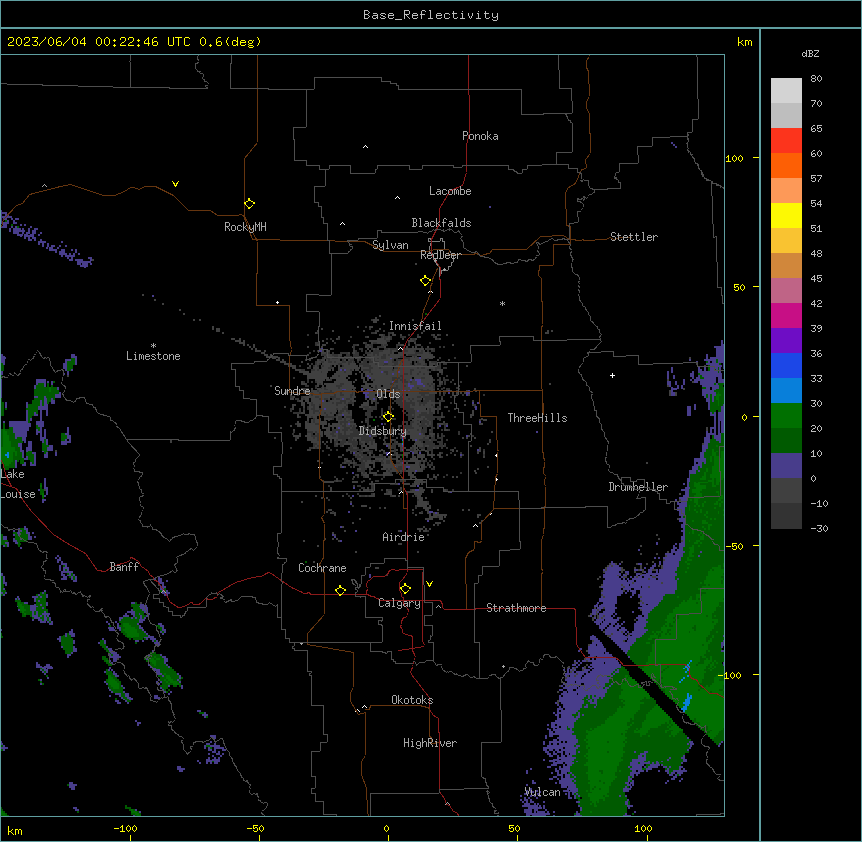
Task: Click the Cochrane label
Action: (x=322, y=568)
